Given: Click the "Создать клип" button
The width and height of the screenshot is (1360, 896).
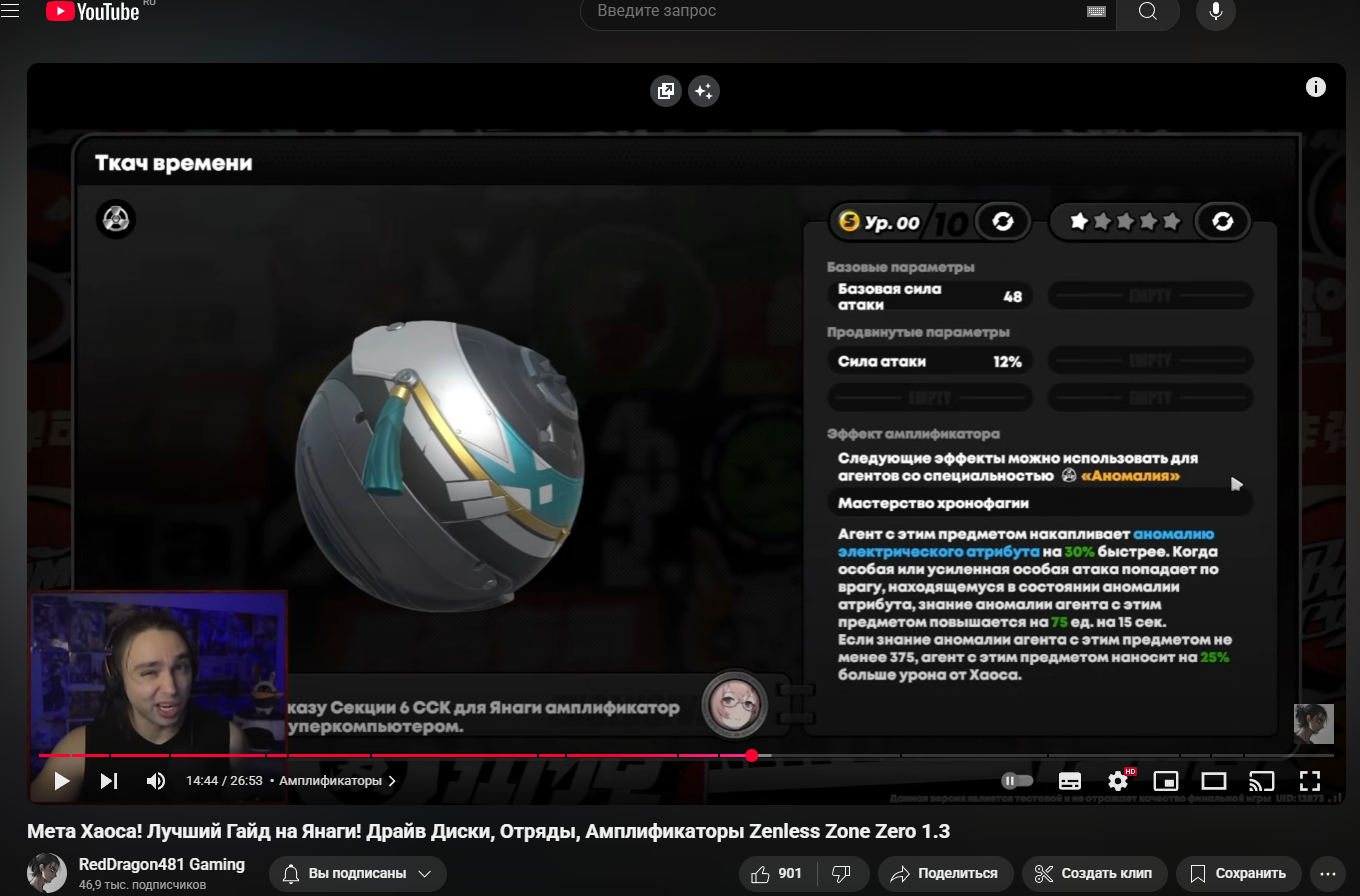Looking at the screenshot, I should (x=1094, y=873).
